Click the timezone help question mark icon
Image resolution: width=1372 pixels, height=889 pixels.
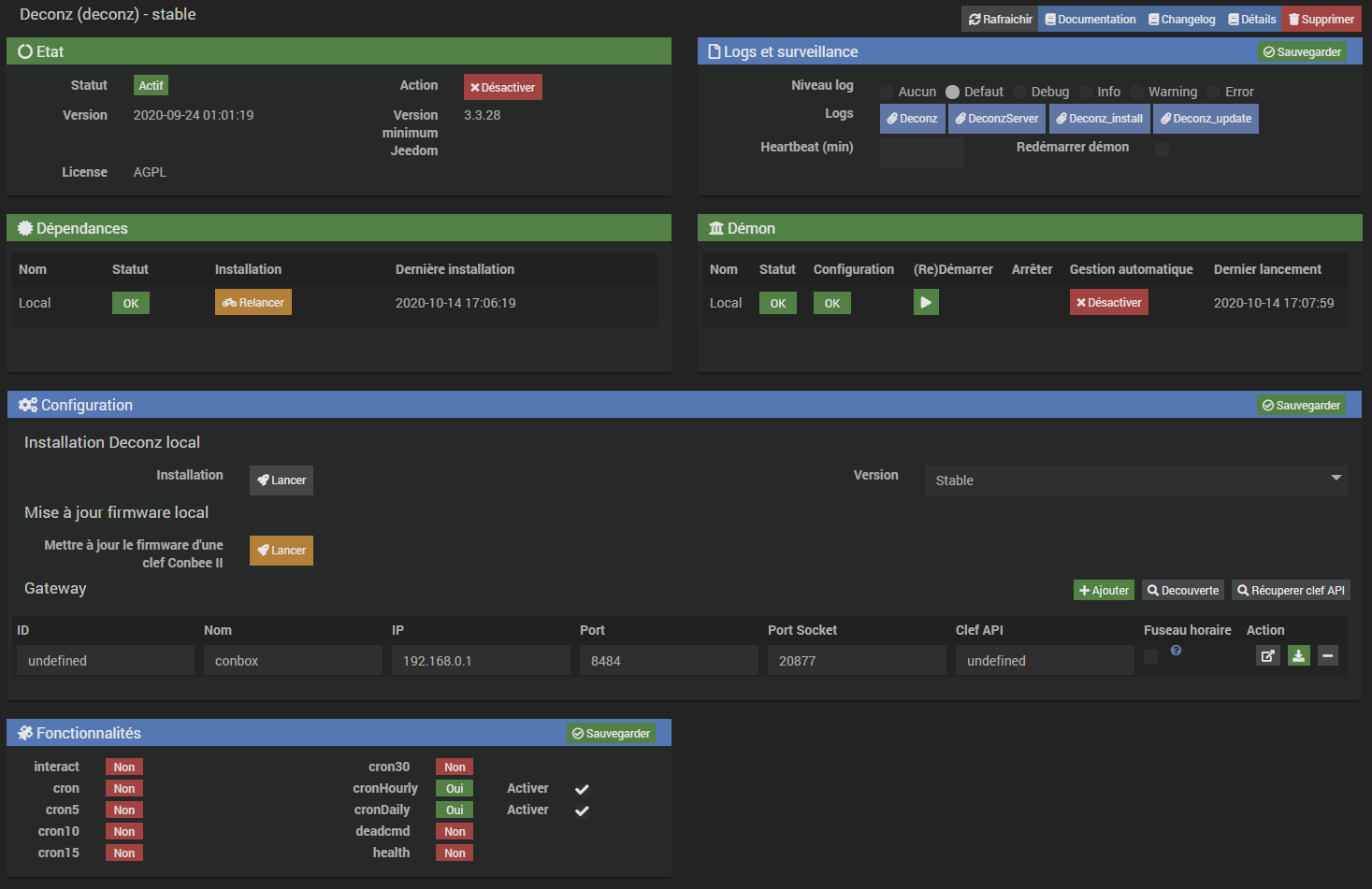point(1176,651)
